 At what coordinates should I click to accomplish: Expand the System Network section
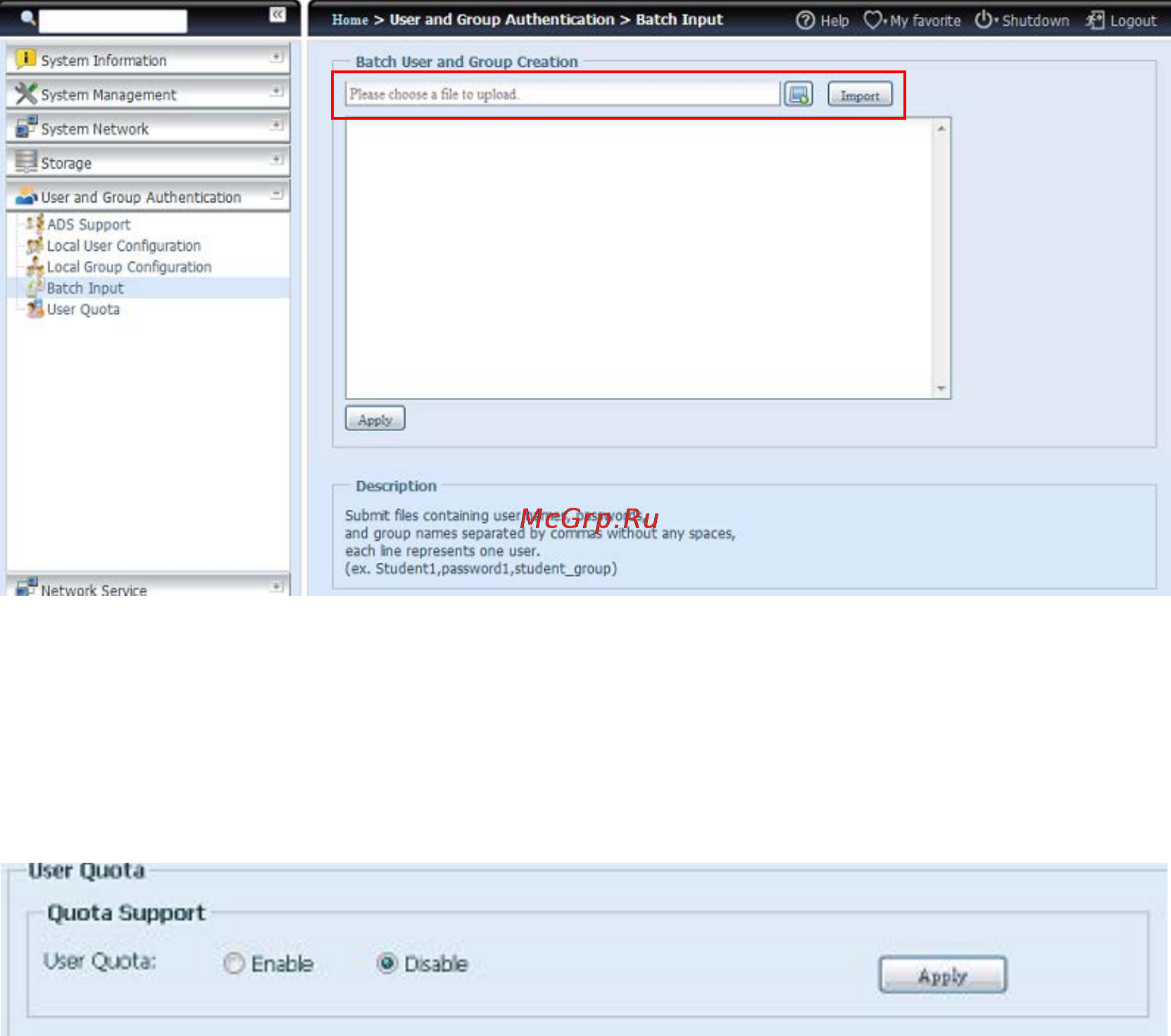277,125
